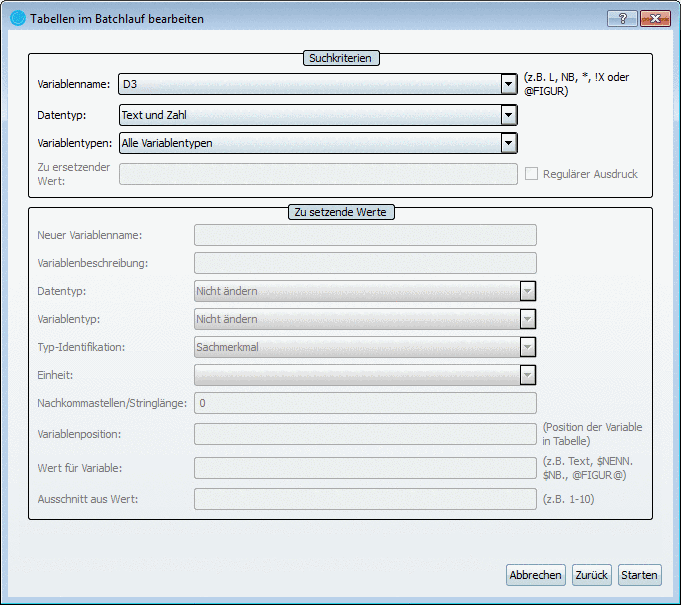Close the Tabellen im Batchlauf bearbeiten dialog

click(x=654, y=18)
